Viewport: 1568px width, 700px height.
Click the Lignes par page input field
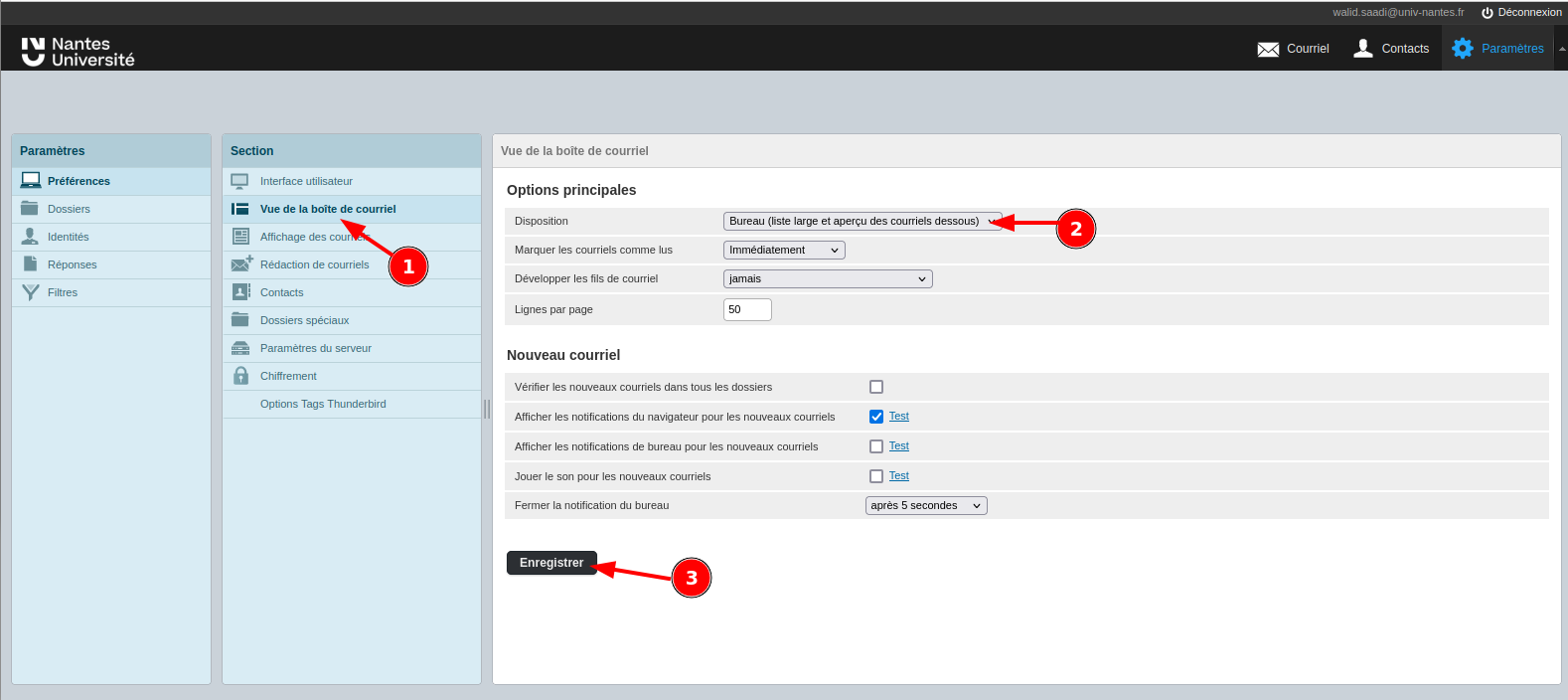pyautogui.click(x=747, y=309)
